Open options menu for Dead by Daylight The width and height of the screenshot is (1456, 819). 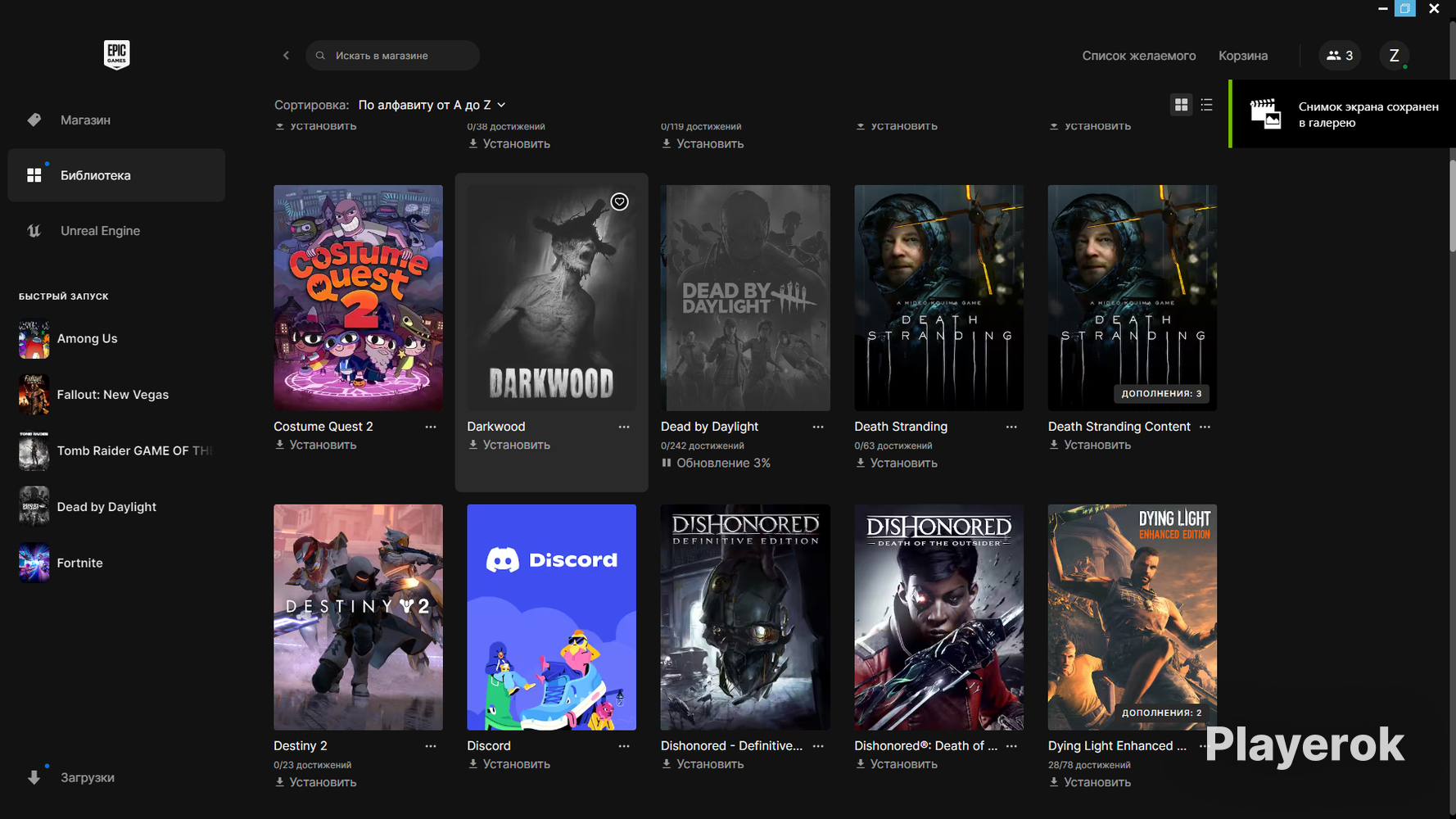818,427
